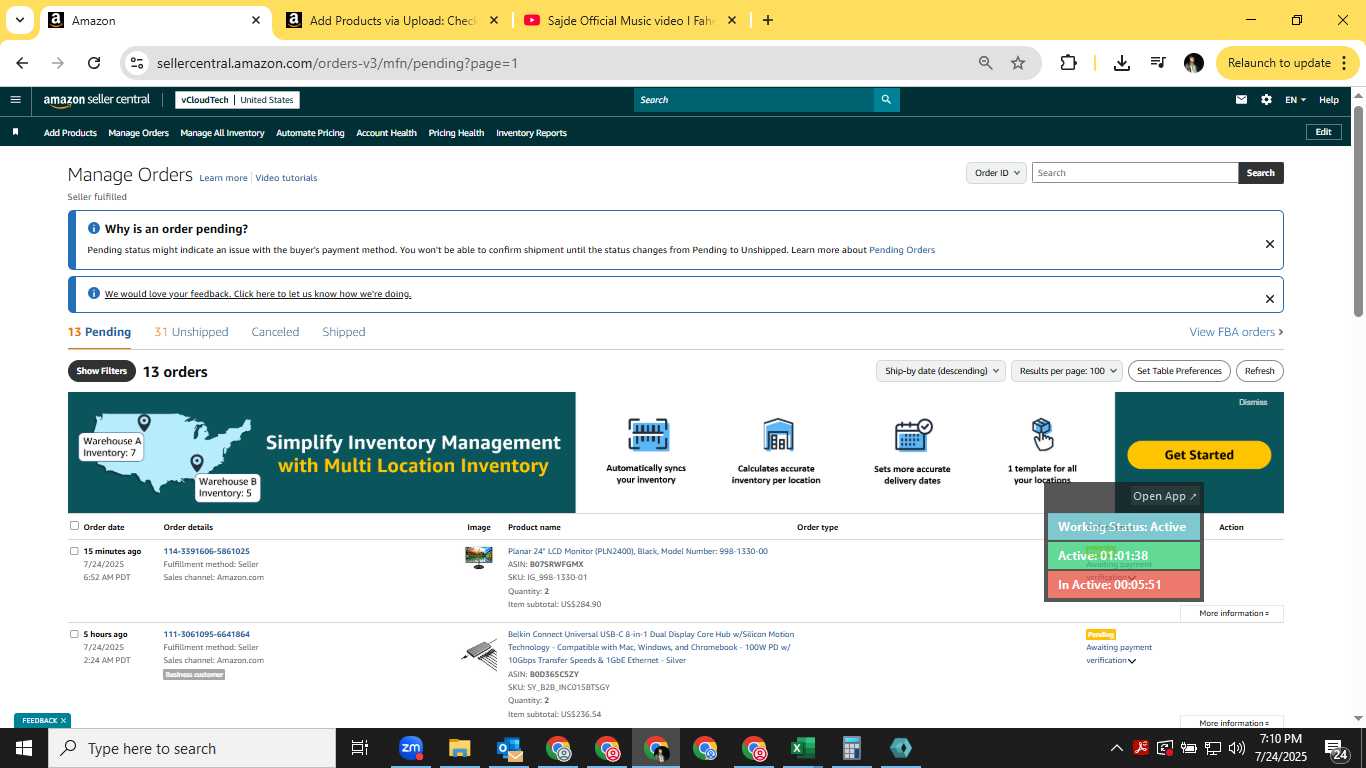Open Outlook from the taskbar

click(x=509, y=748)
